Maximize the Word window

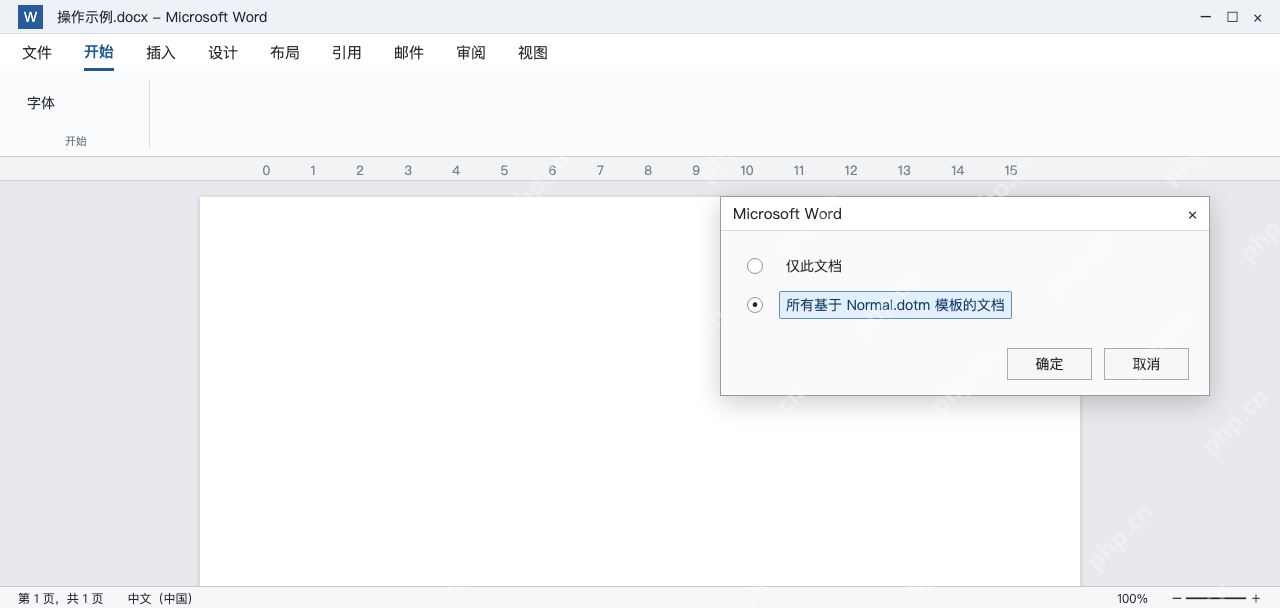[x=1232, y=17]
